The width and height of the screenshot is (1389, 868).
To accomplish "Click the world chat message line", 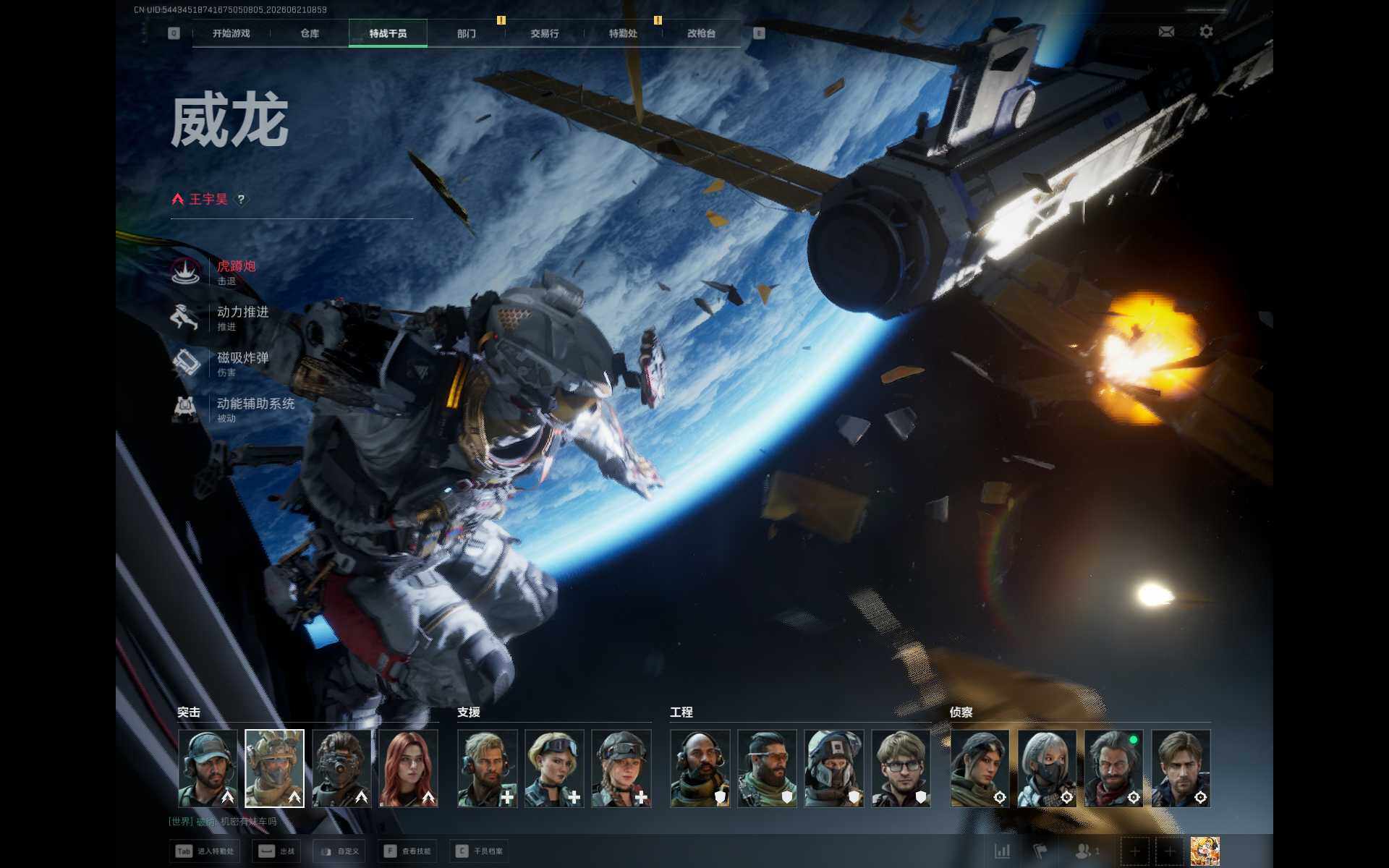I will point(223,822).
